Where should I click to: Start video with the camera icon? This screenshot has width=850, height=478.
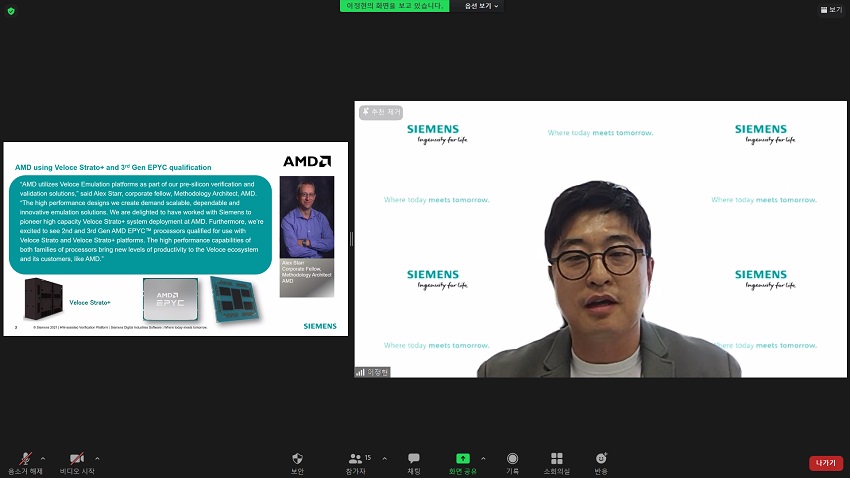coord(77,463)
